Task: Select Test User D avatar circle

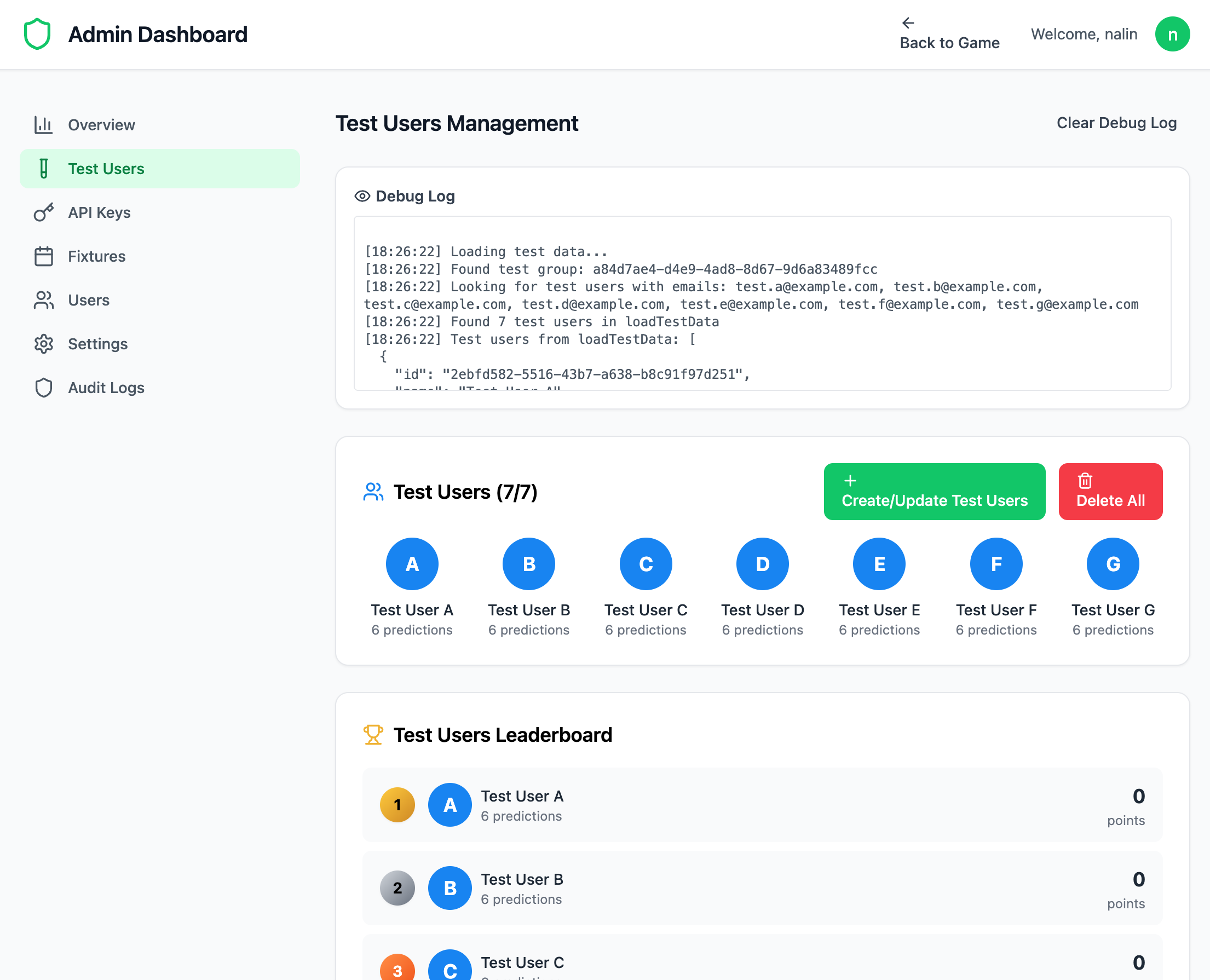Action: point(762,564)
